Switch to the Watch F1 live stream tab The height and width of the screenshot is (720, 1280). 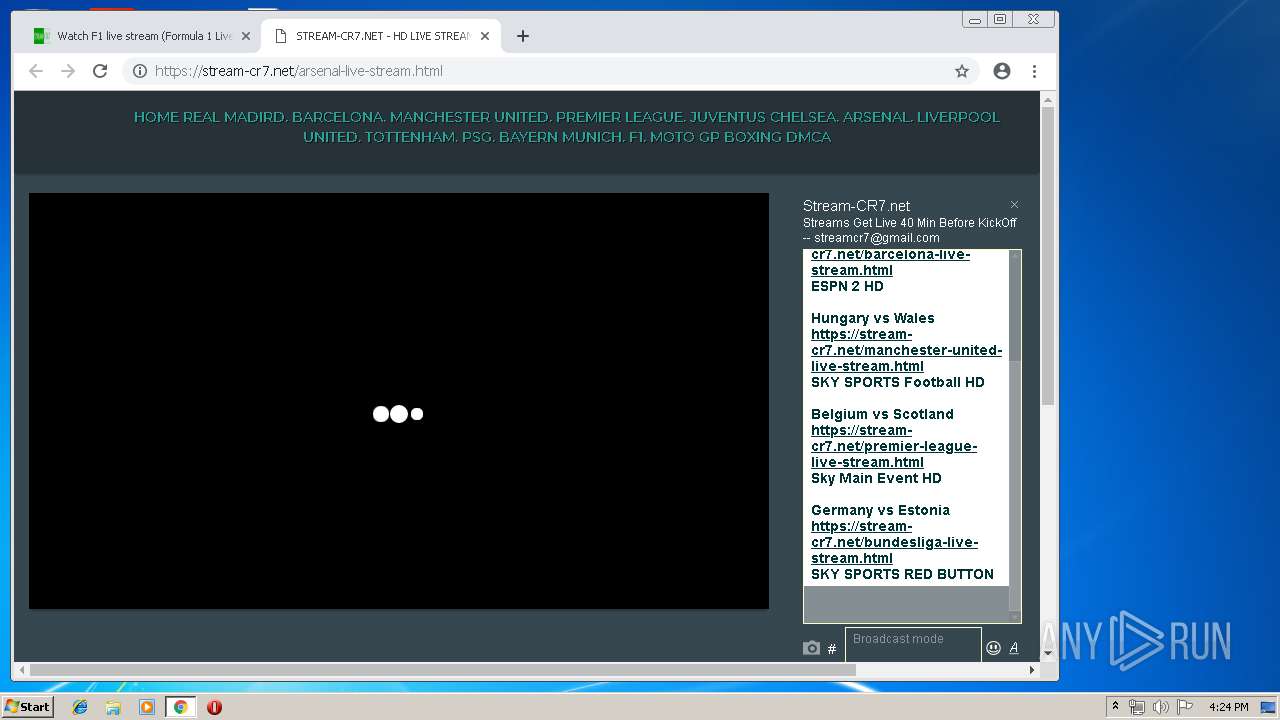(x=142, y=36)
